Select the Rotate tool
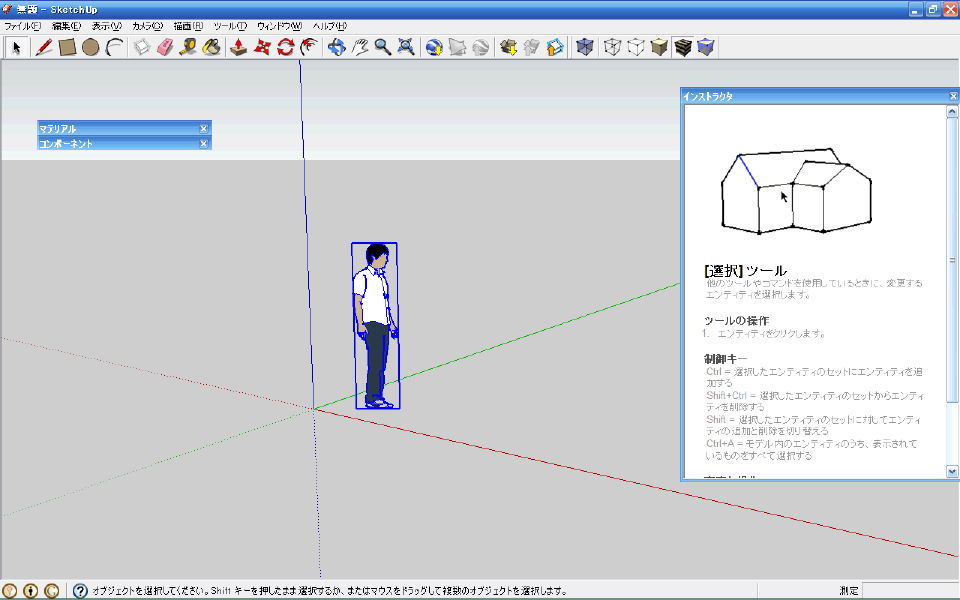 click(285, 47)
